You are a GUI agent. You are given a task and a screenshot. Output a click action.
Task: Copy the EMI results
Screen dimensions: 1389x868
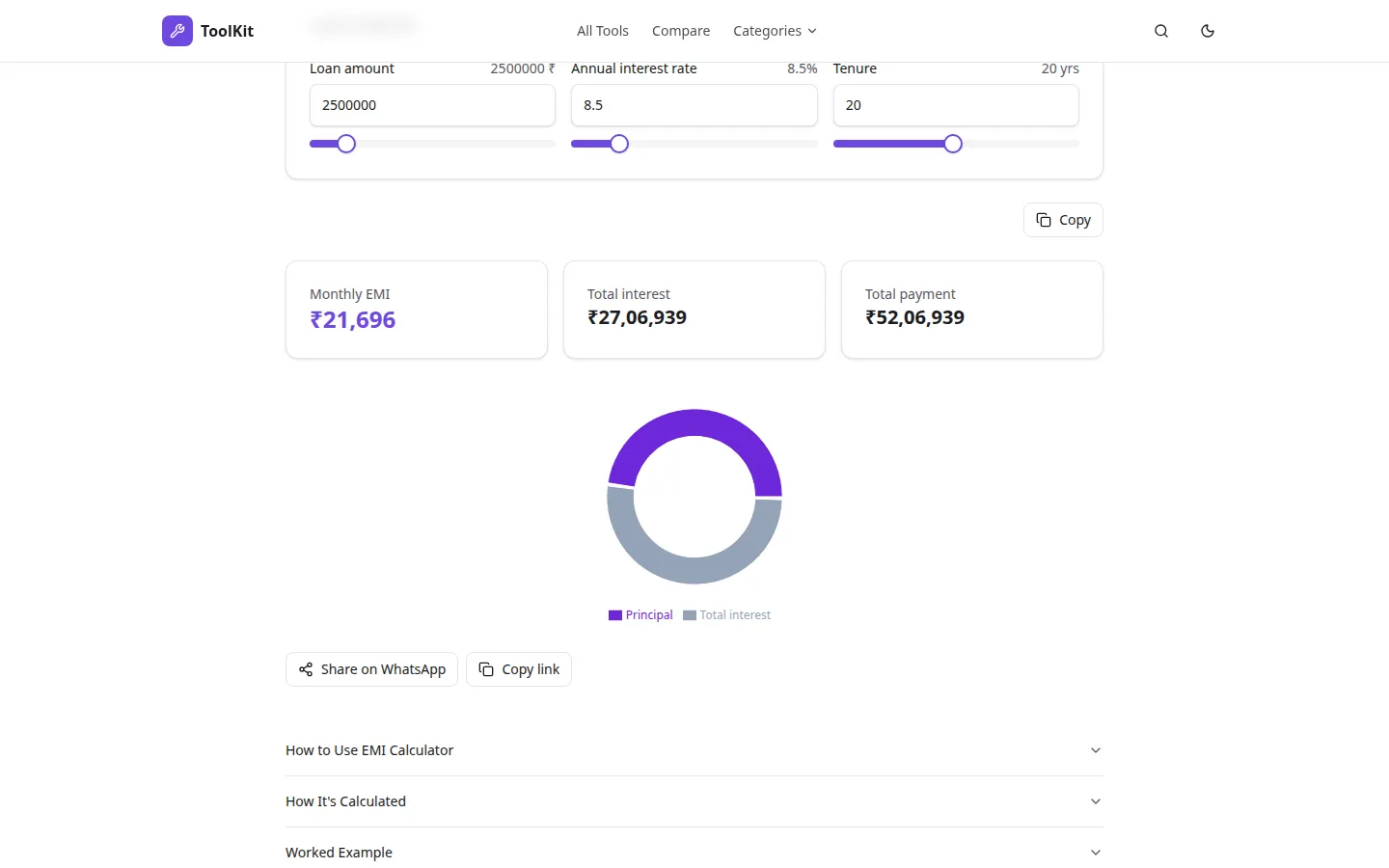[x=1063, y=220]
